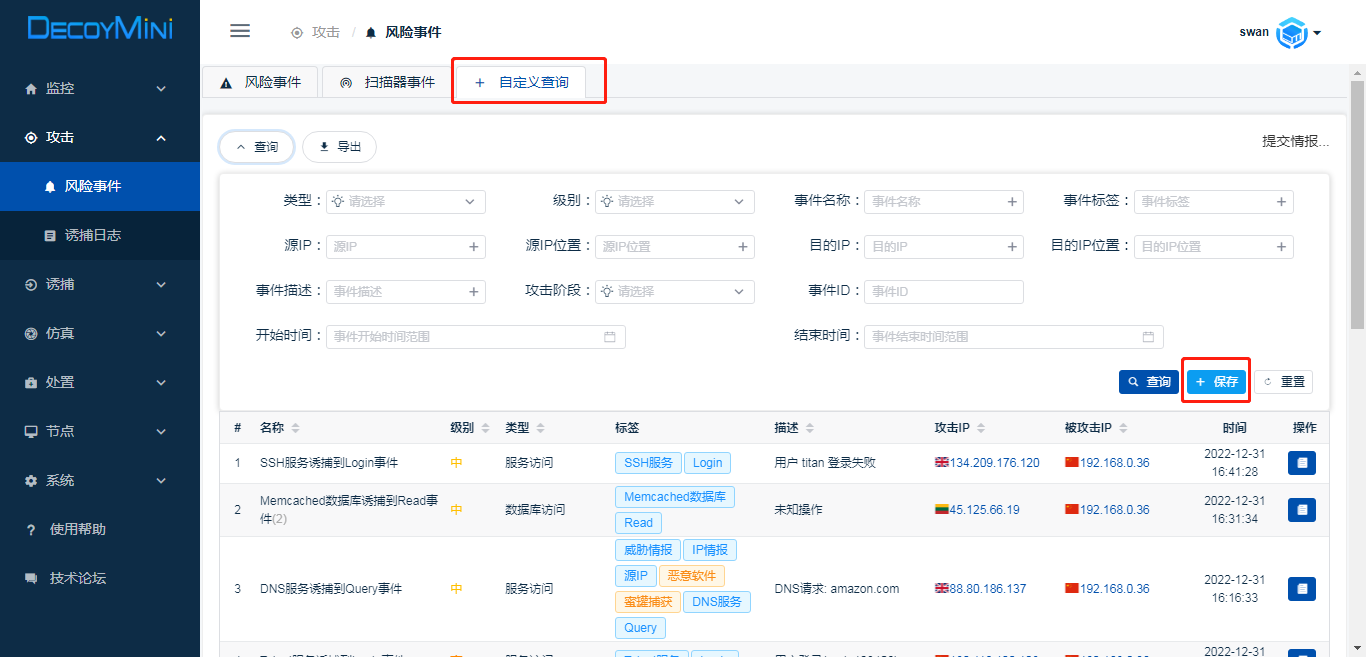Screen dimensions: 1366x657
Task: Click the hamburger menu icon
Action: click(x=240, y=31)
